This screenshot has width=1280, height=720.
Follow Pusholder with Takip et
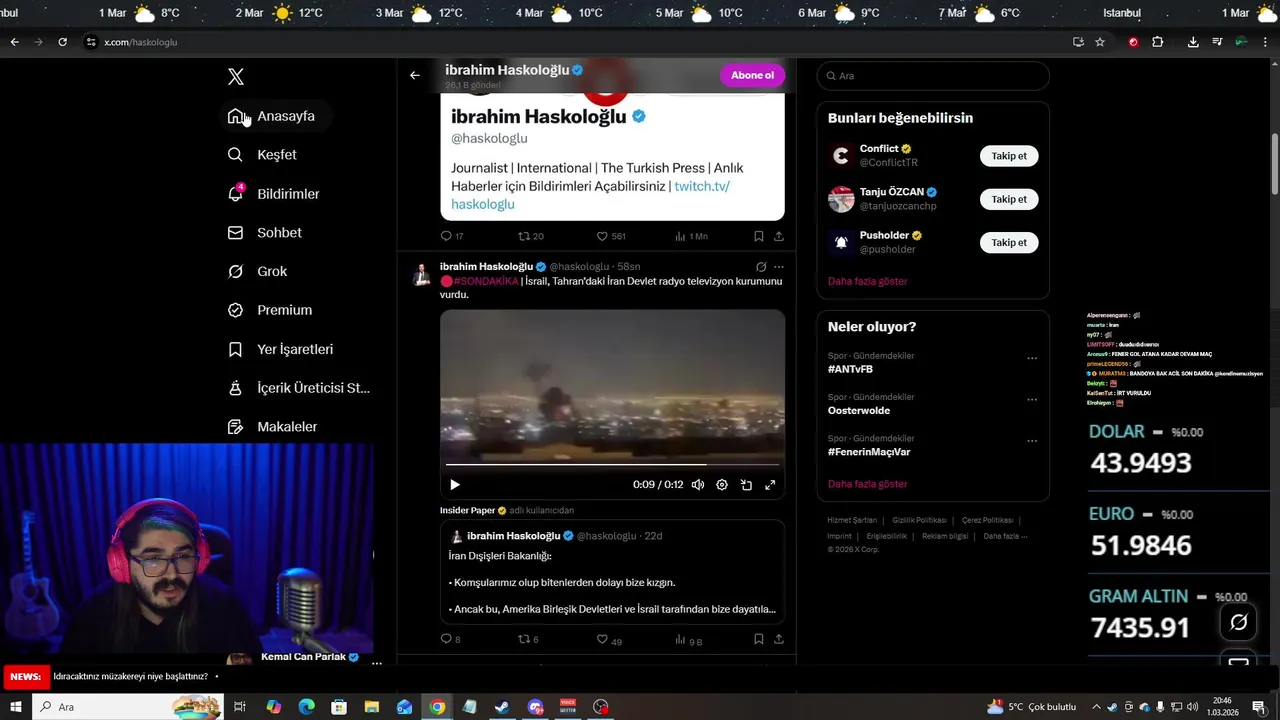pyautogui.click(x=1009, y=242)
